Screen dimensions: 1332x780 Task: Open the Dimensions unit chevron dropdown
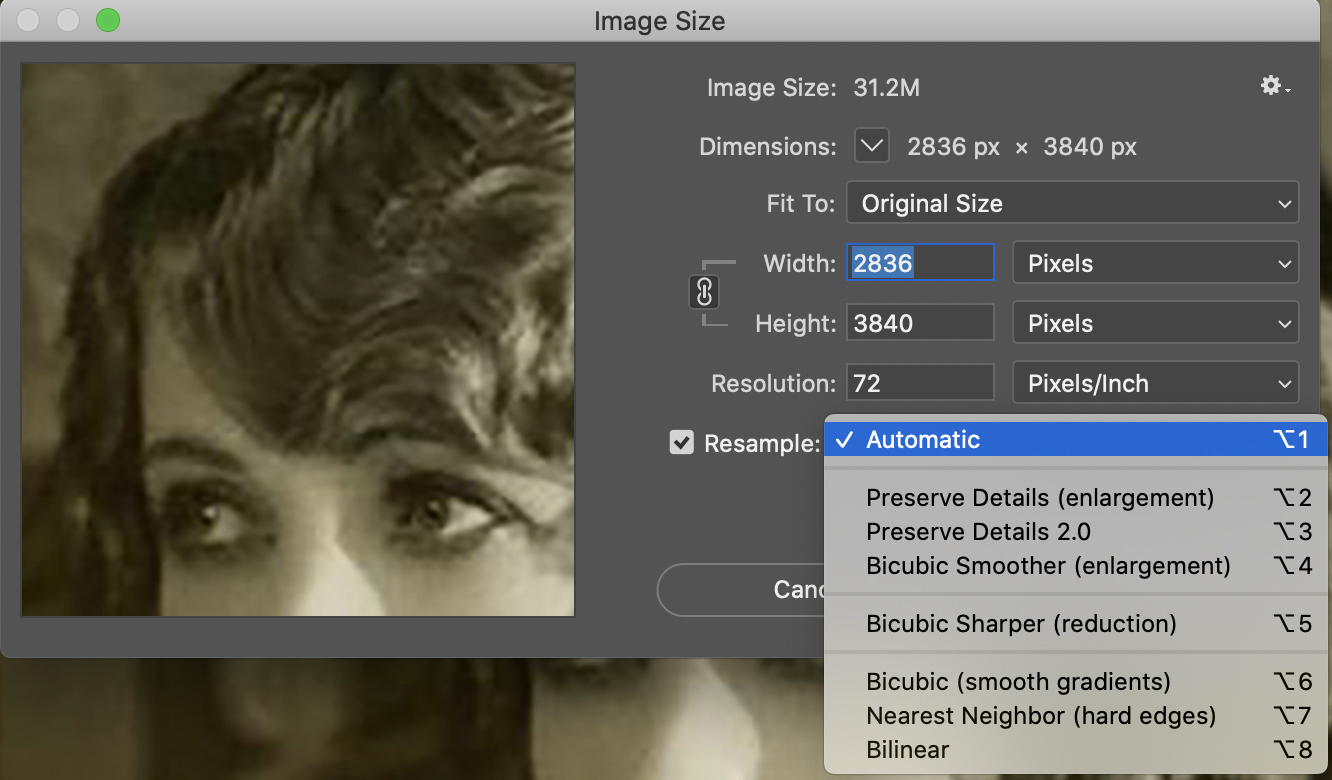point(872,147)
